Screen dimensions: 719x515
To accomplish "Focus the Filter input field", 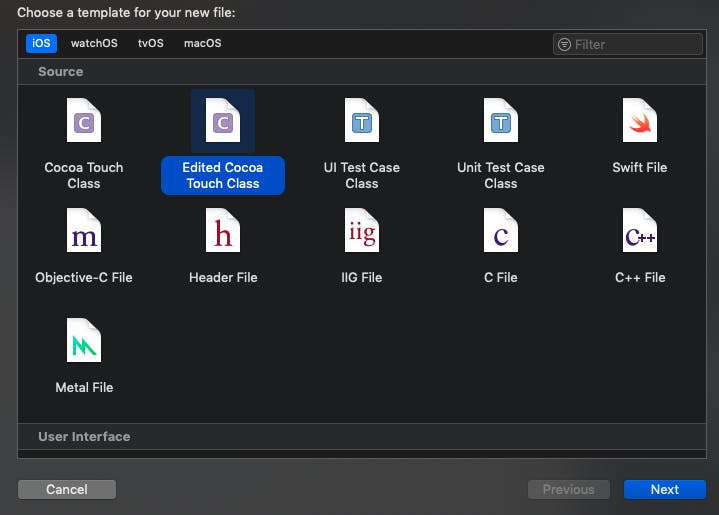I will pos(628,44).
